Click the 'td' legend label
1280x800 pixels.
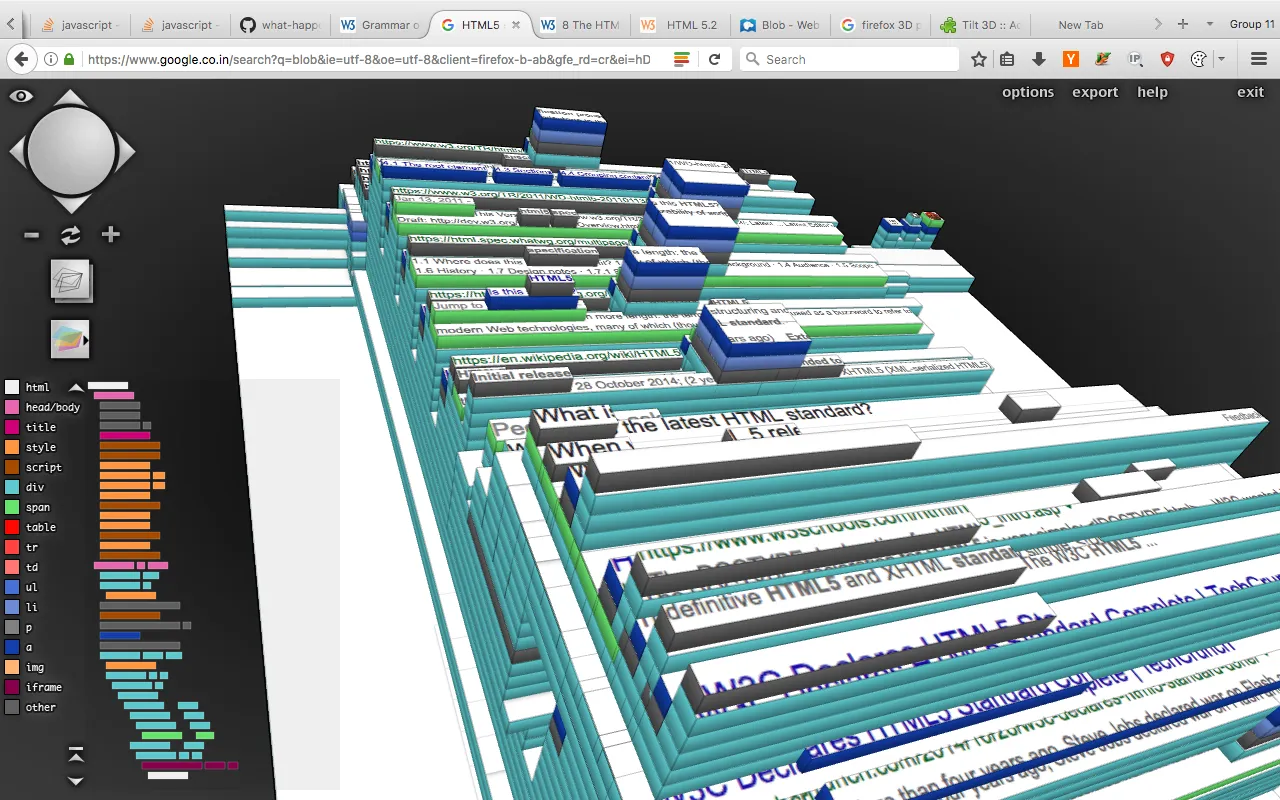tap(32, 568)
